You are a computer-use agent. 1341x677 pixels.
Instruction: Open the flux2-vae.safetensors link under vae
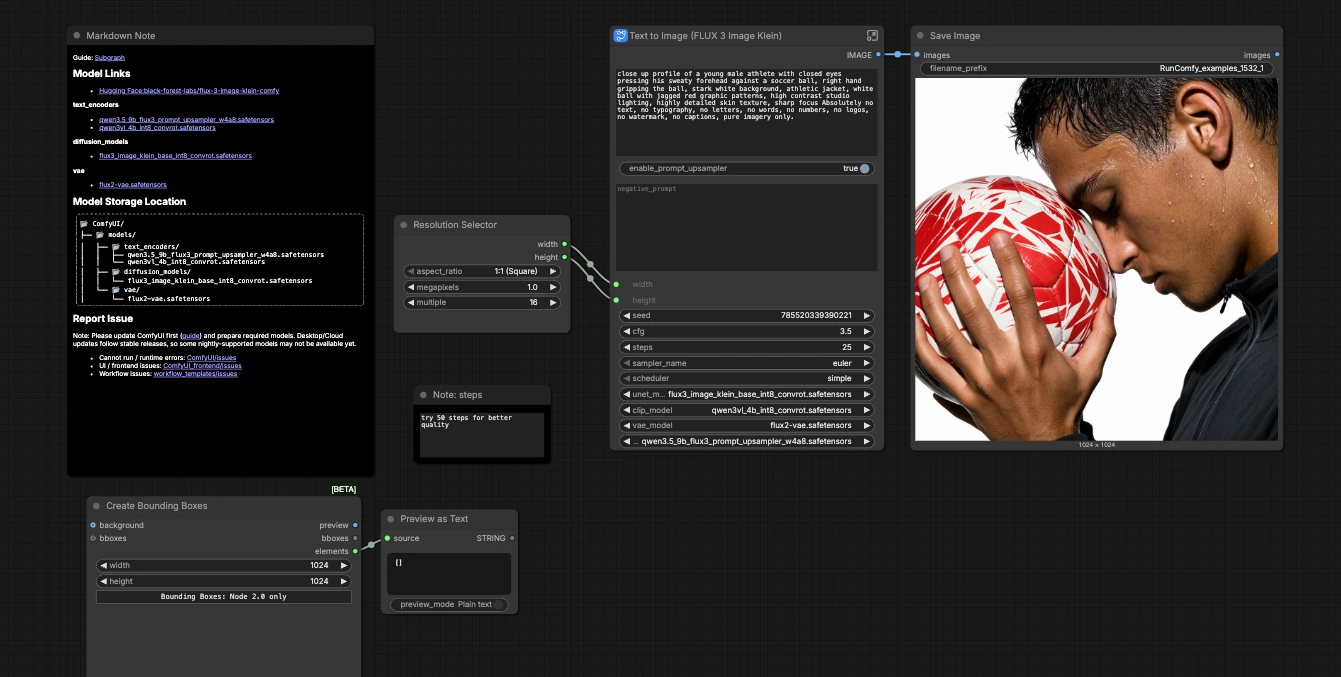(x=133, y=185)
